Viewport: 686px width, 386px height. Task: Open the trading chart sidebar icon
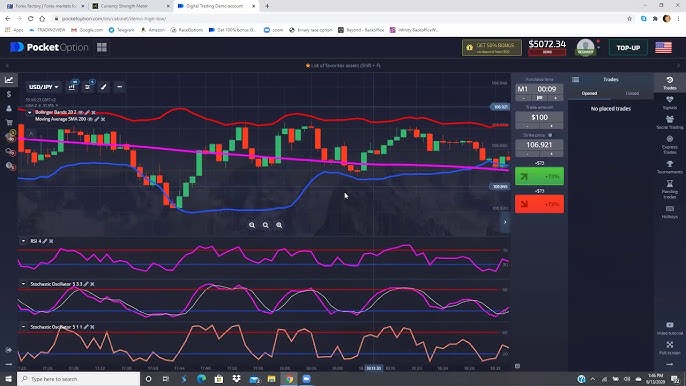pyautogui.click(x=9, y=80)
